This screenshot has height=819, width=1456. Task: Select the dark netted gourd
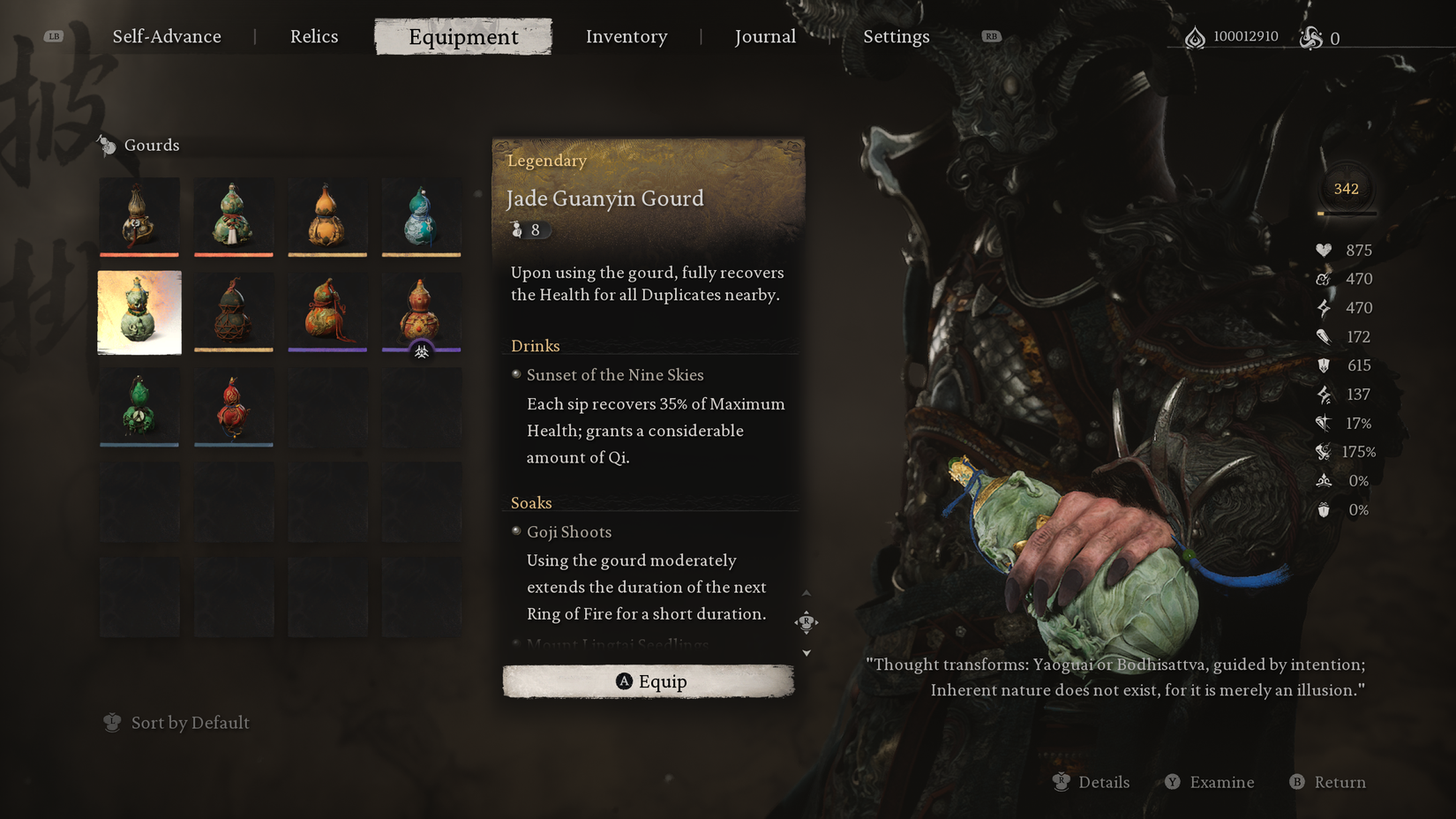coord(234,312)
